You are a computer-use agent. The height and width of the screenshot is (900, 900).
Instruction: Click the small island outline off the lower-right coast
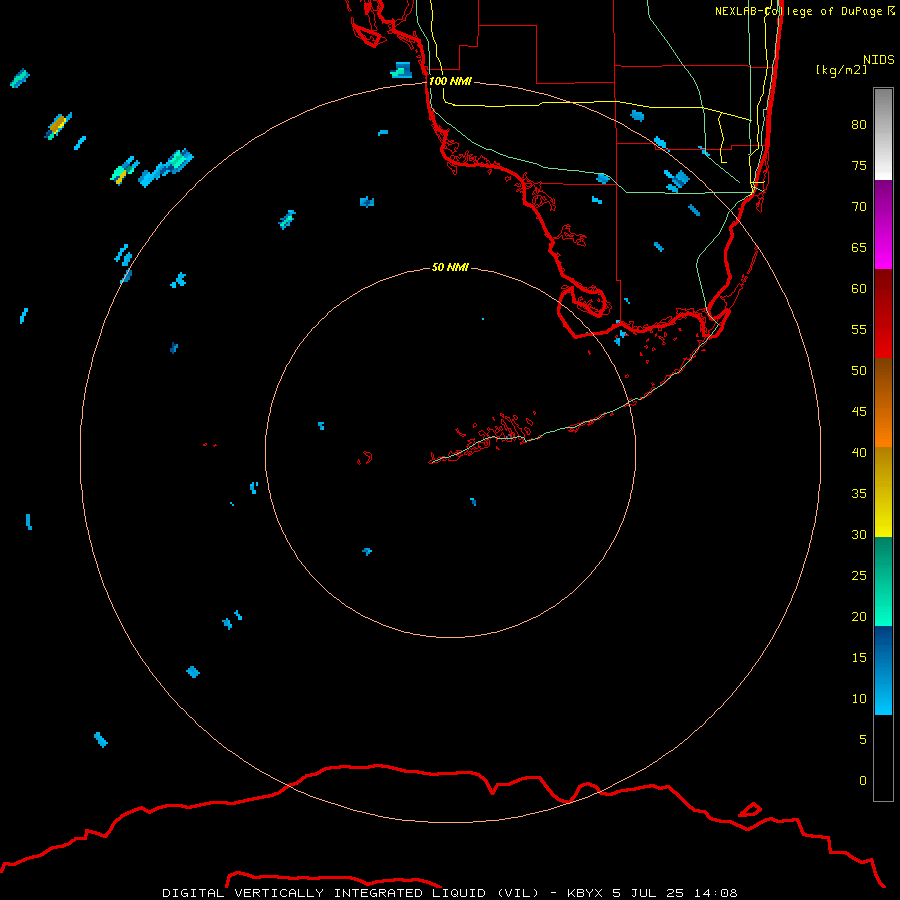pos(750,810)
